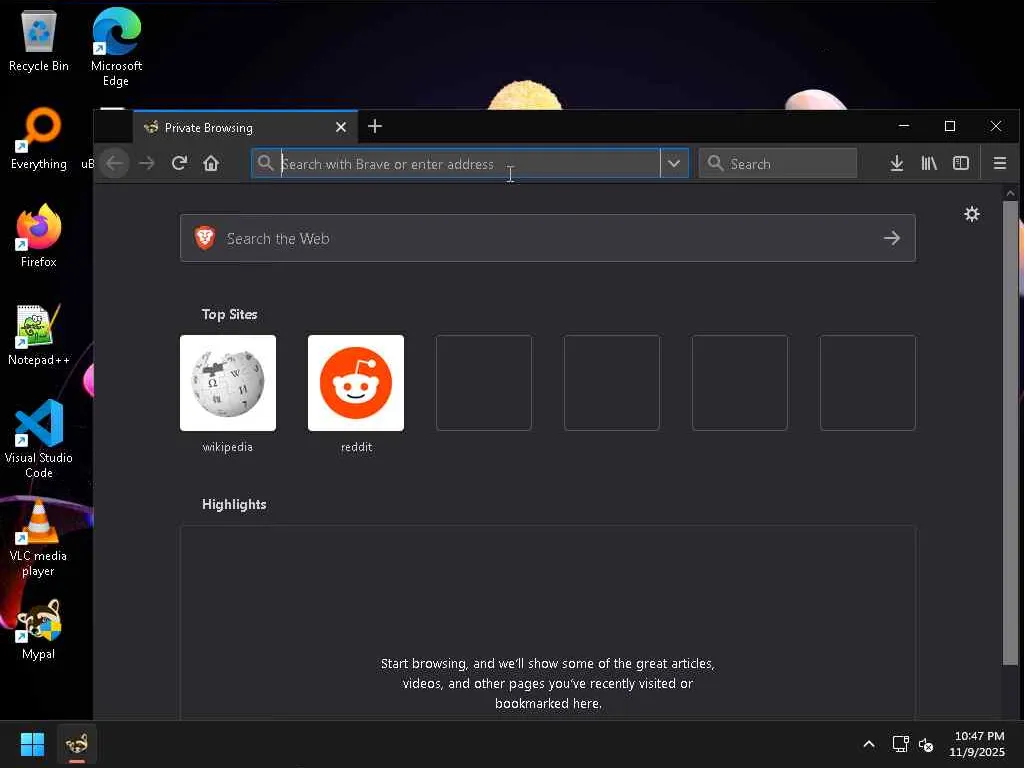Select the Private Browsing tab
The height and width of the screenshot is (768, 1024).
click(x=246, y=127)
